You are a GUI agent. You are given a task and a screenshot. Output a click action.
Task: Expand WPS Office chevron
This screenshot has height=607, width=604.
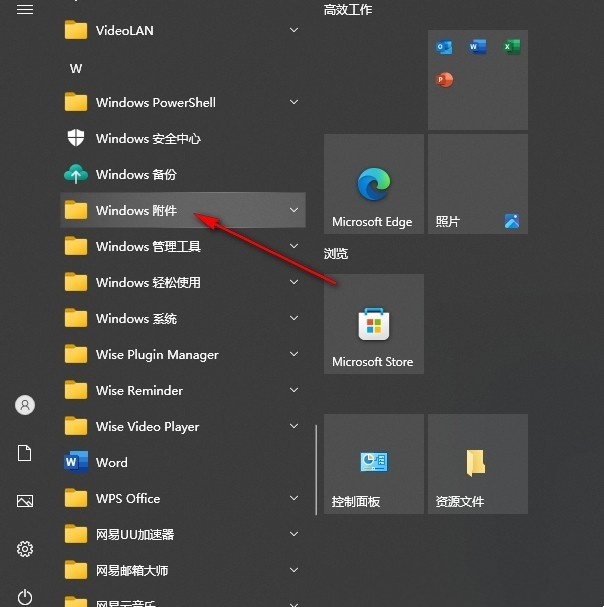(294, 498)
